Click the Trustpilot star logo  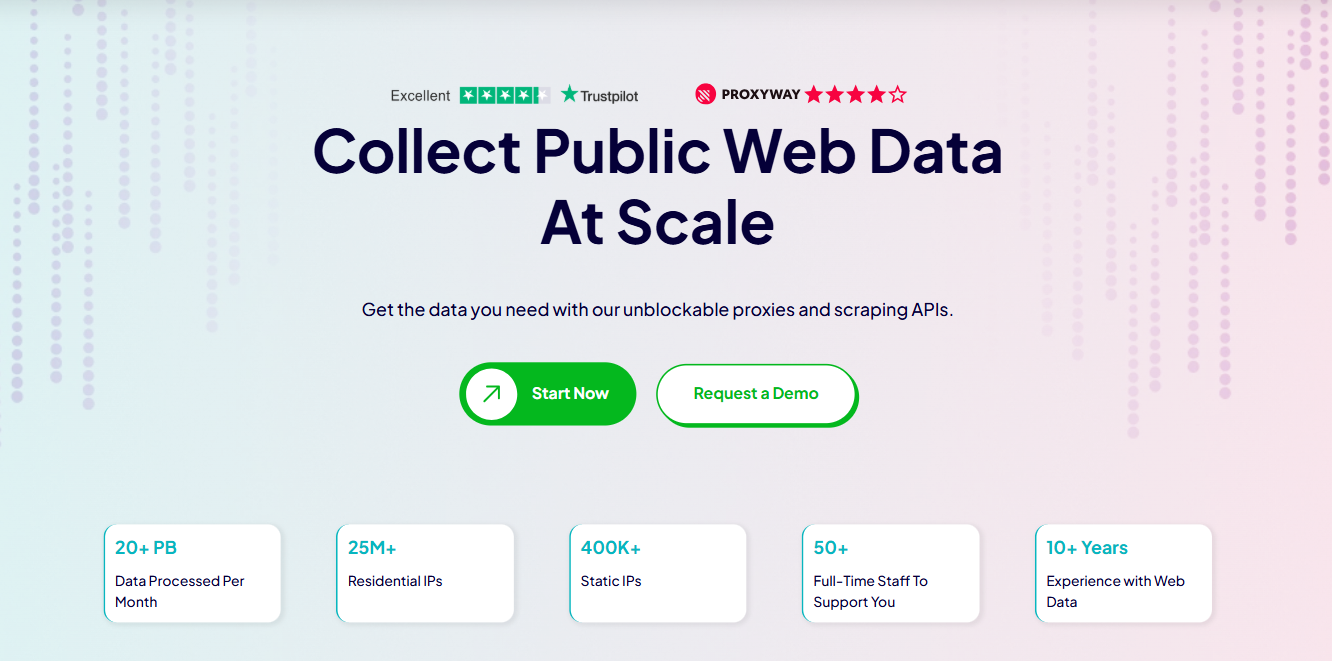pyautogui.click(x=570, y=94)
